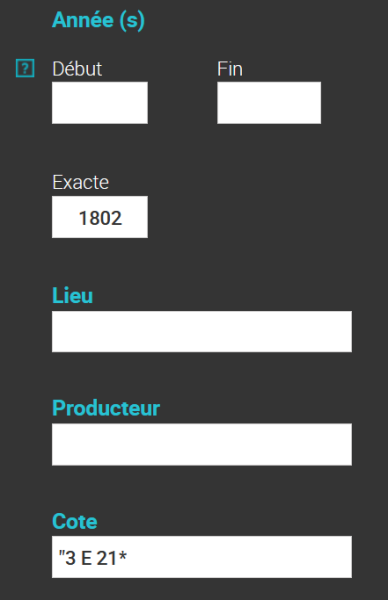Activate the empty Lieu text field
The height and width of the screenshot is (600, 388).
pos(202,331)
